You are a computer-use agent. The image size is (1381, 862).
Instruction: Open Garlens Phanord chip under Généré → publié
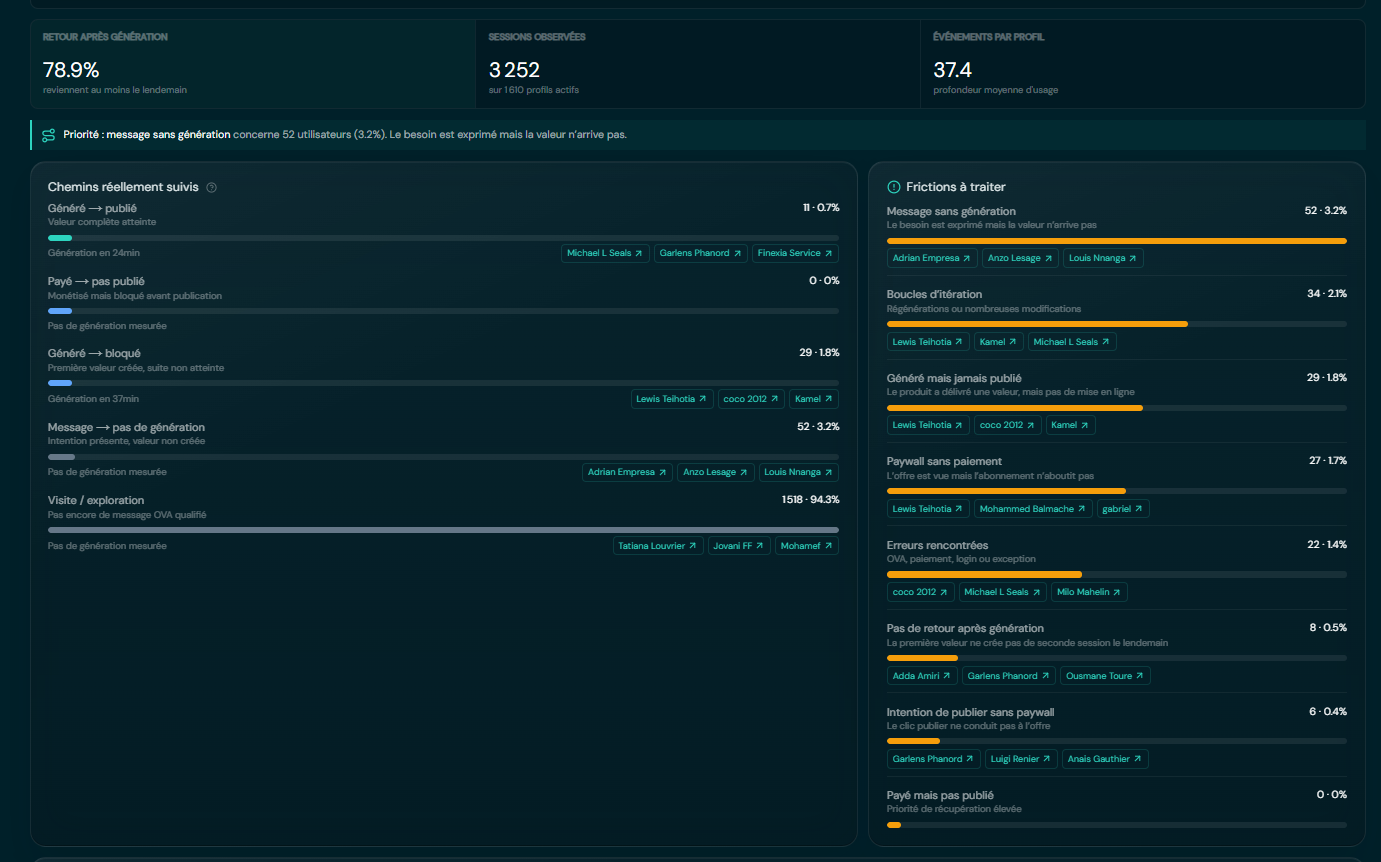(x=701, y=253)
